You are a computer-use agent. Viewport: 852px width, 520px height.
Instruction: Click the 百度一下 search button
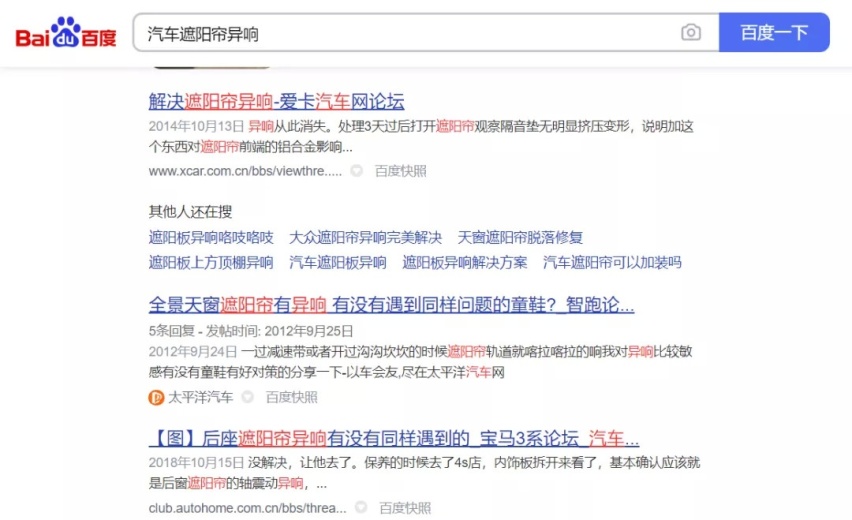pyautogui.click(x=774, y=33)
